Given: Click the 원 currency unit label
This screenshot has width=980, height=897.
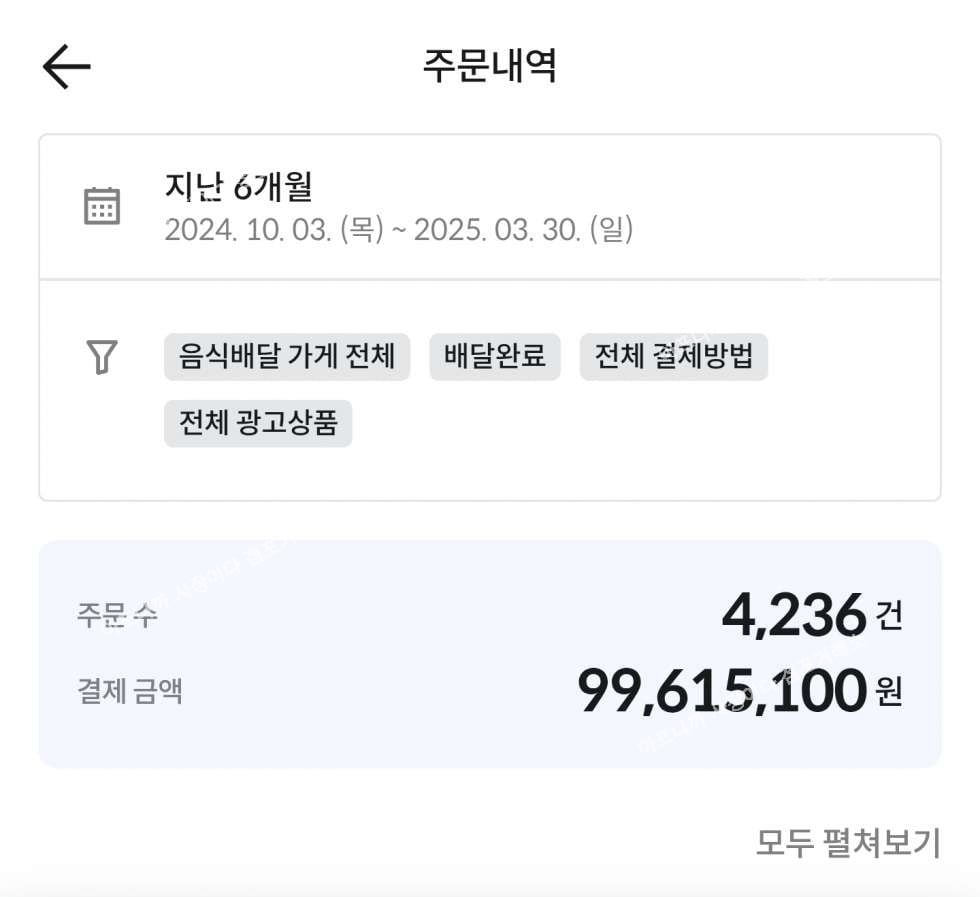Looking at the screenshot, I should pos(889,692).
